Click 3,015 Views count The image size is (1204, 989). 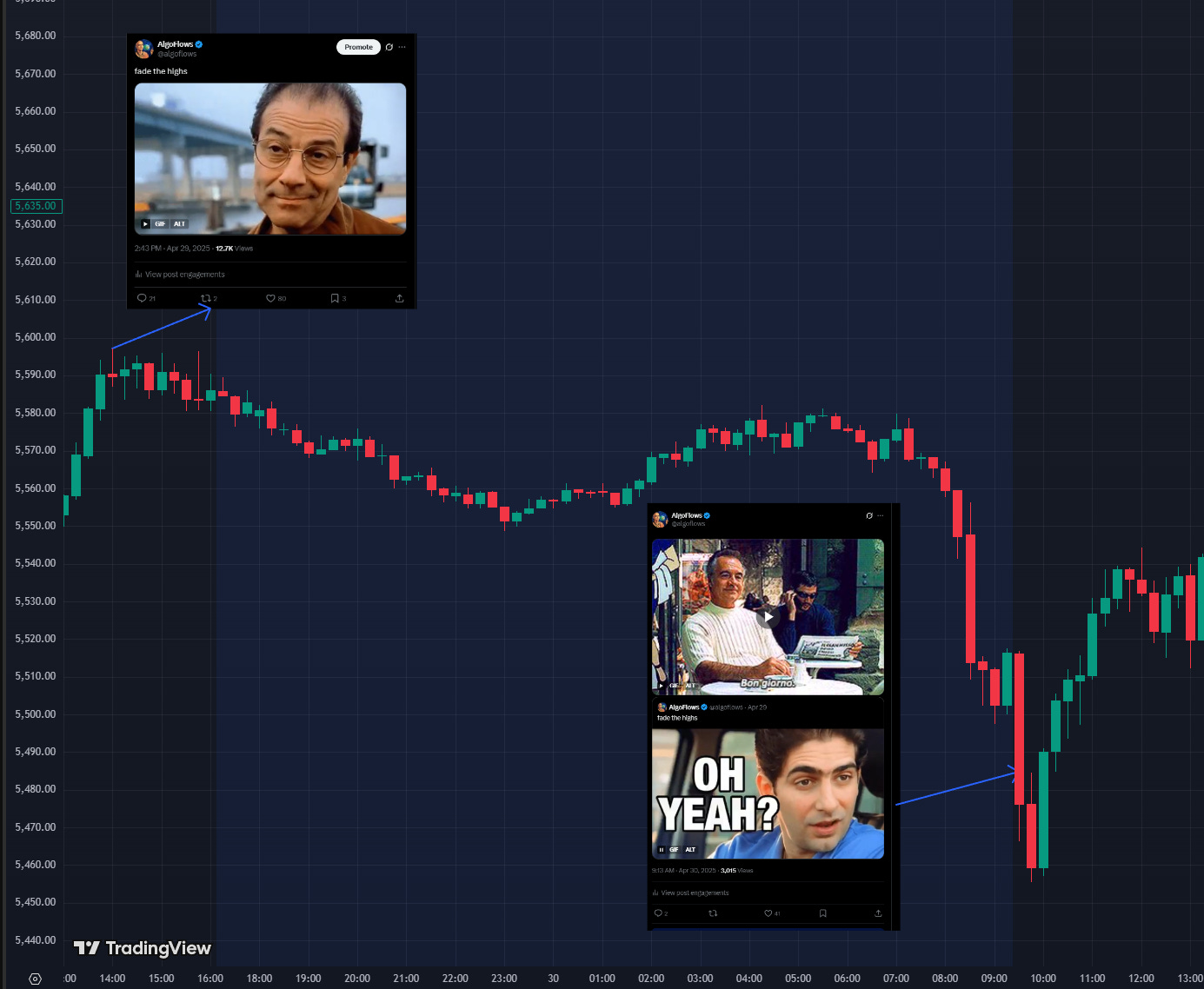pos(737,871)
